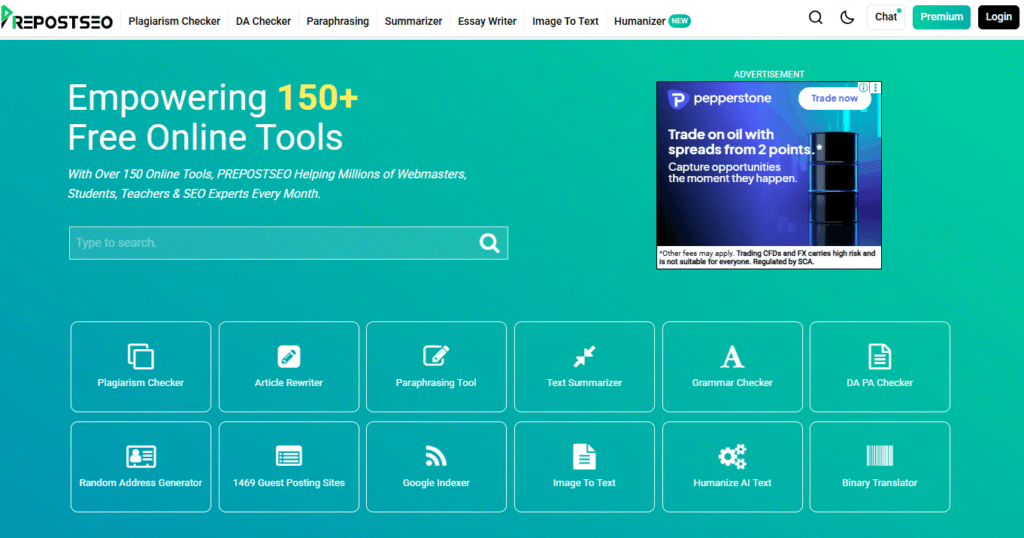
Task: Open Humanizer menu item
Action: point(639,21)
